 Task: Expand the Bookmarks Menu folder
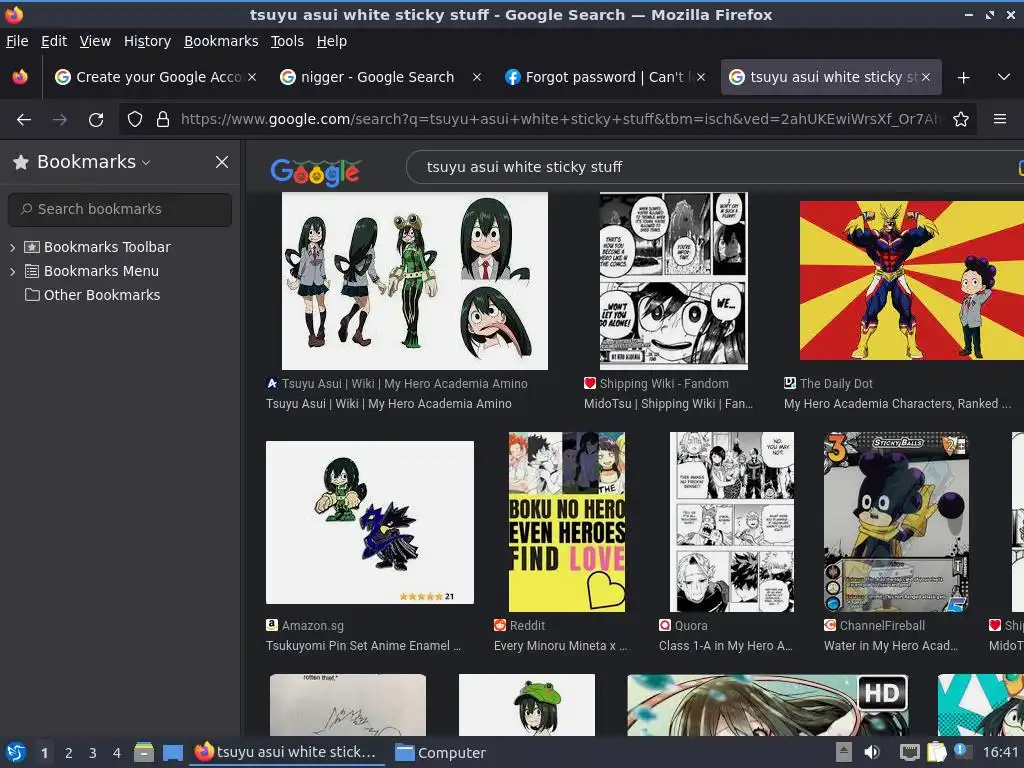pyautogui.click(x=12, y=272)
